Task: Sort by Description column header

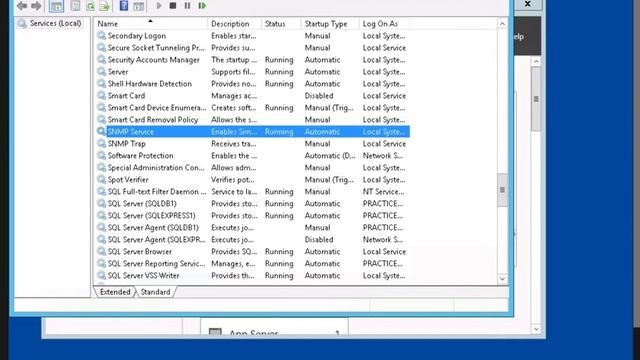Action: (x=235, y=24)
